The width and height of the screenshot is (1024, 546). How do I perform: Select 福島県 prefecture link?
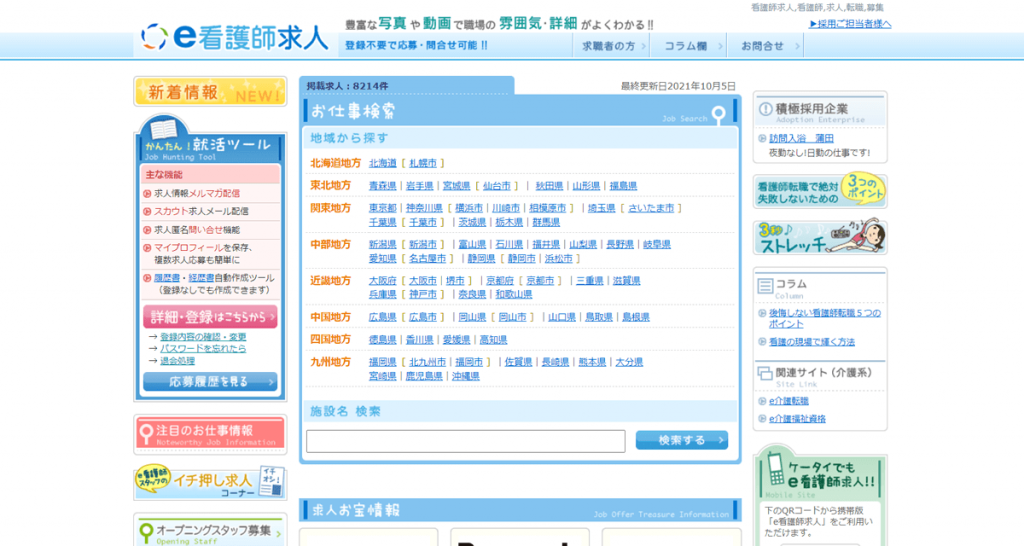(x=623, y=186)
